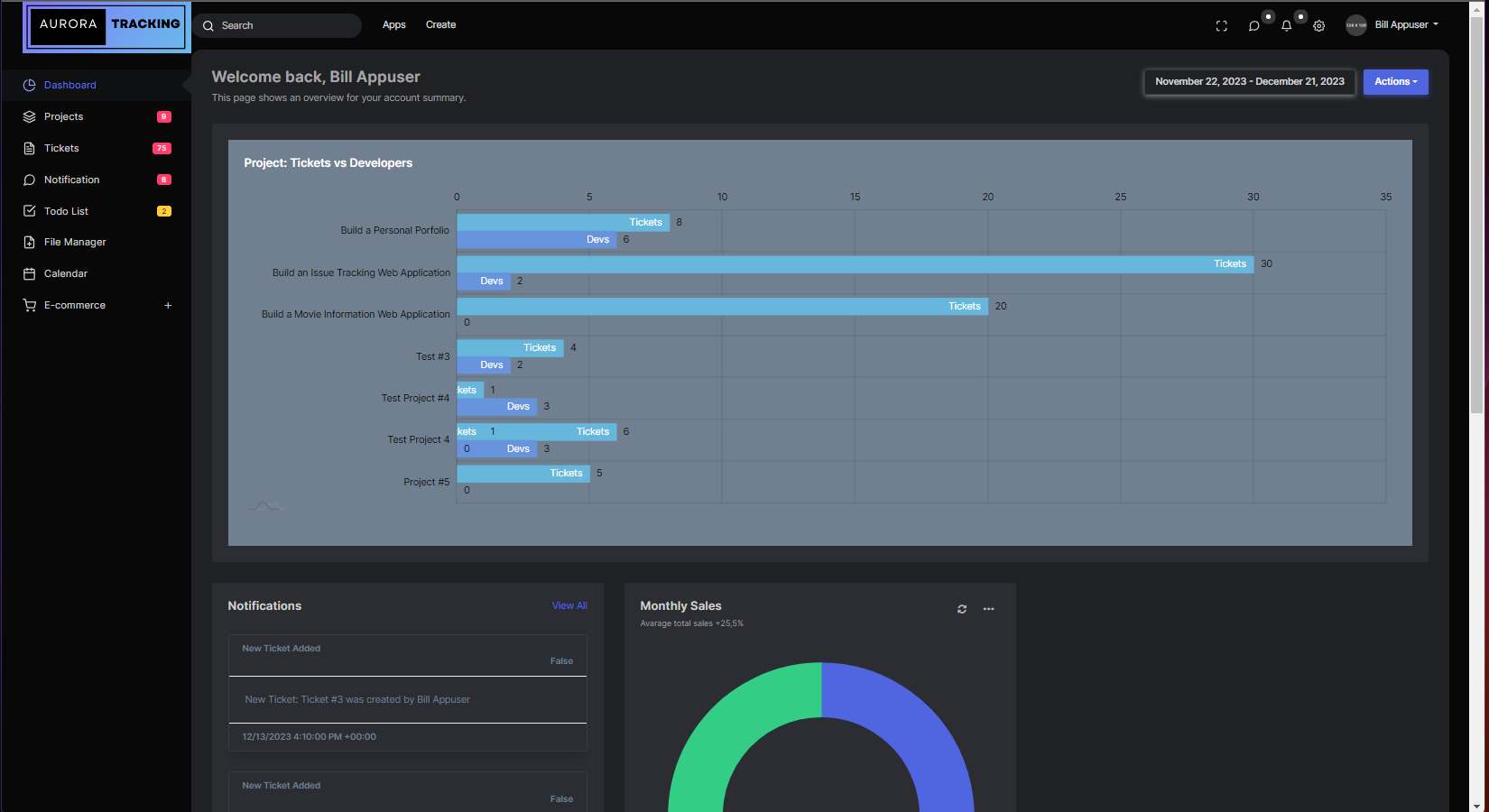Open the chat messages icon in top bar

[x=1254, y=26]
